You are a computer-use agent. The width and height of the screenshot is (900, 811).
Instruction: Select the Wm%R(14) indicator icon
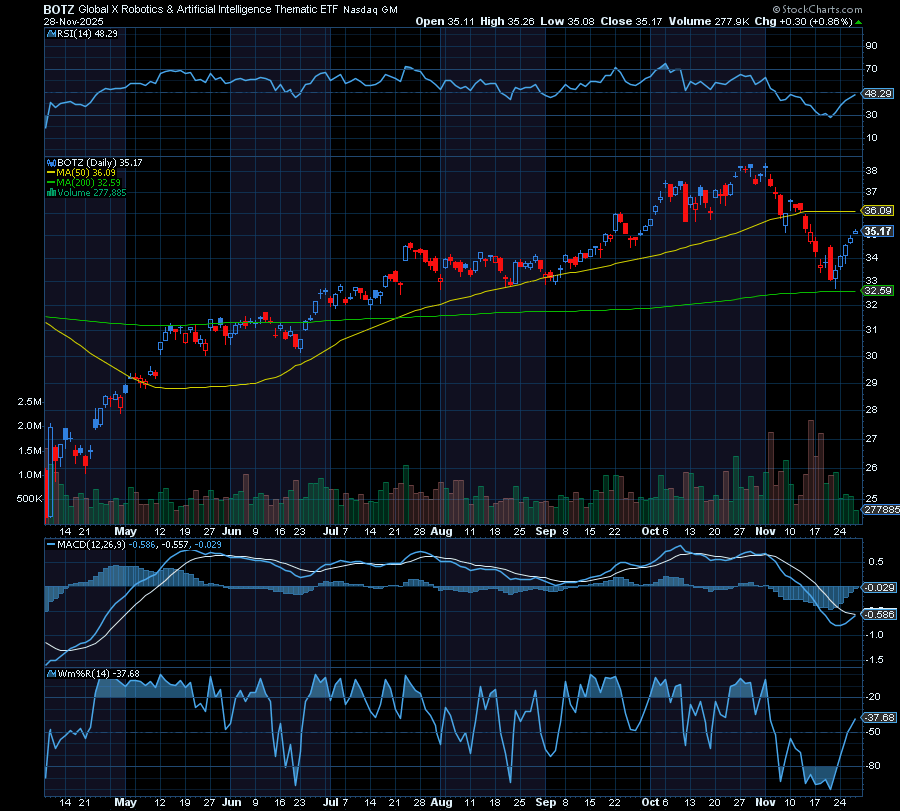click(51, 675)
